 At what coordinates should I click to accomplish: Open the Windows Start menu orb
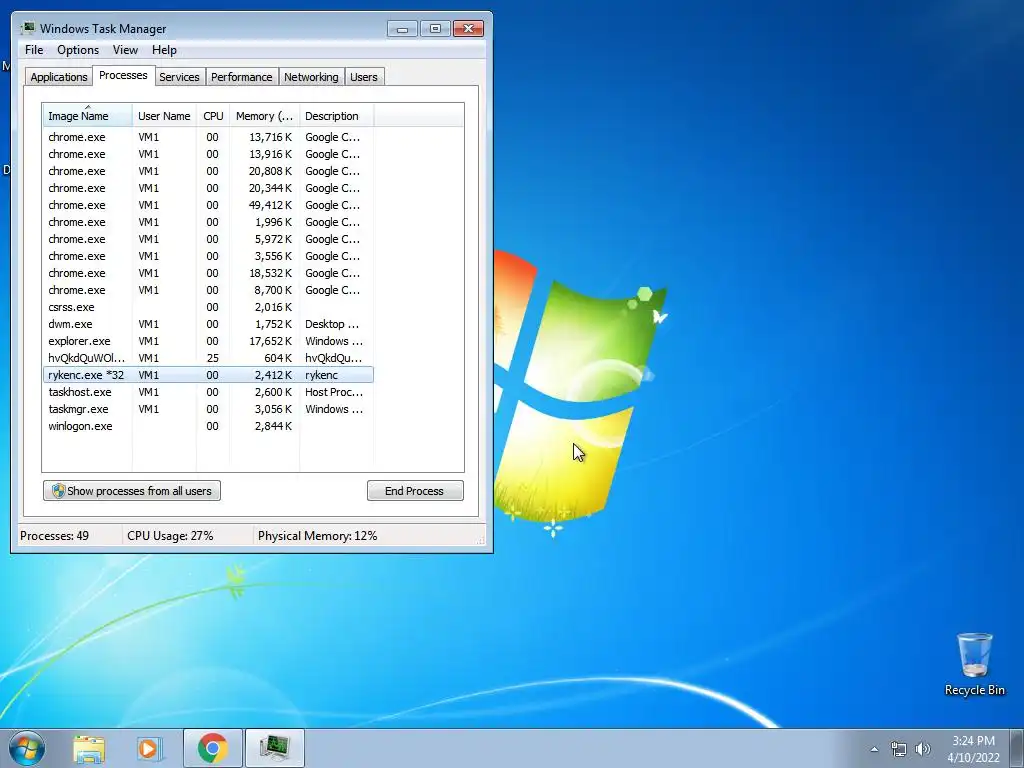point(27,748)
